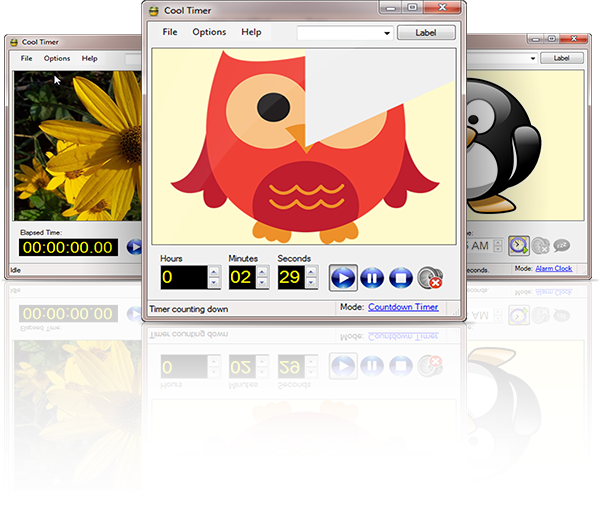600x528 pixels.
Task: Open the Options menu in front window
Action: tap(209, 32)
